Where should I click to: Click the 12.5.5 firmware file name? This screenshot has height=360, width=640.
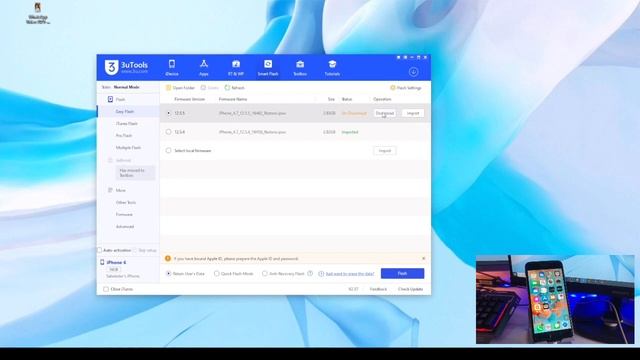click(x=252, y=113)
